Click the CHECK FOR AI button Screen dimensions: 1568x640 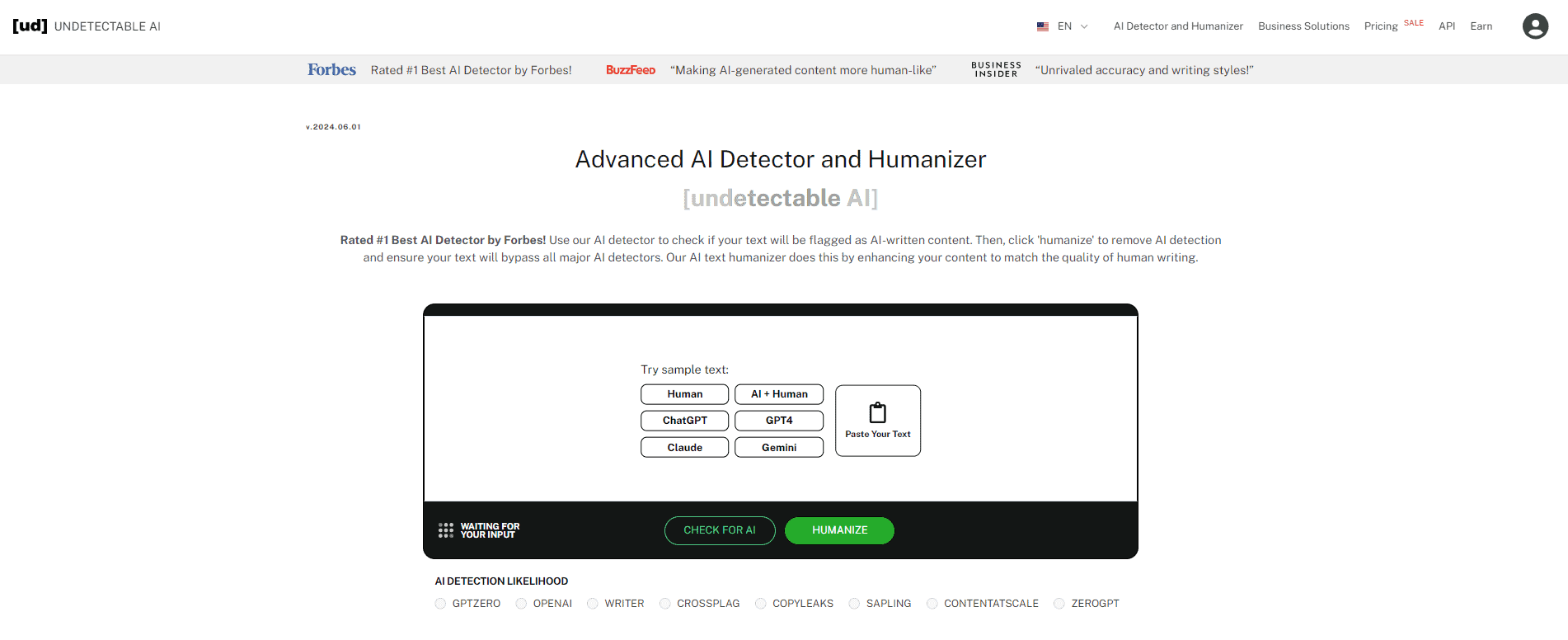coord(720,530)
